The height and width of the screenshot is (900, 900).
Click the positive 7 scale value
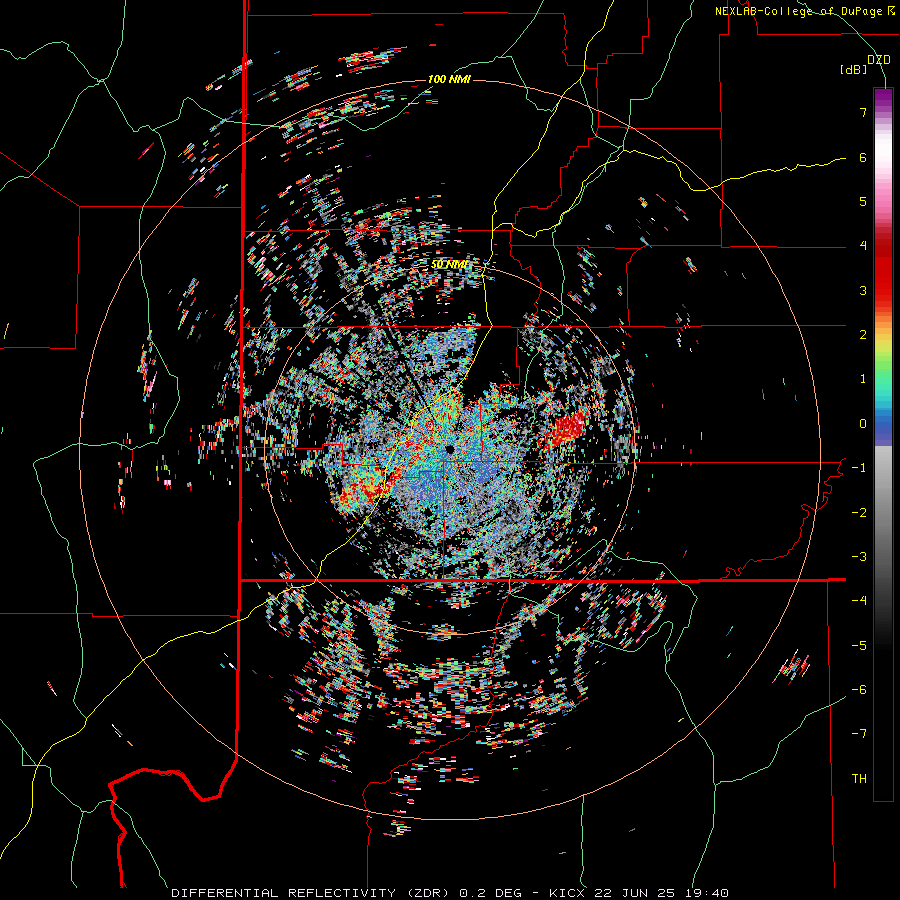tap(863, 112)
